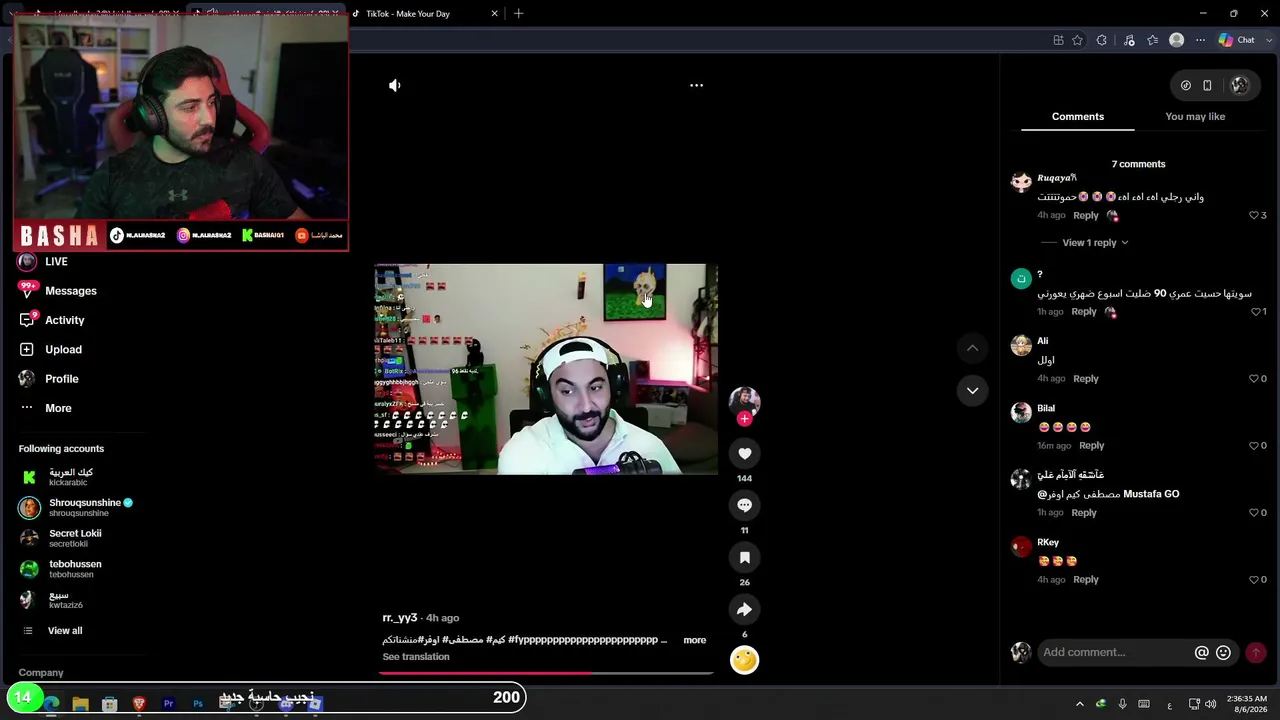Seek the video progress bar
The height and width of the screenshot is (720, 1280).
546,673
